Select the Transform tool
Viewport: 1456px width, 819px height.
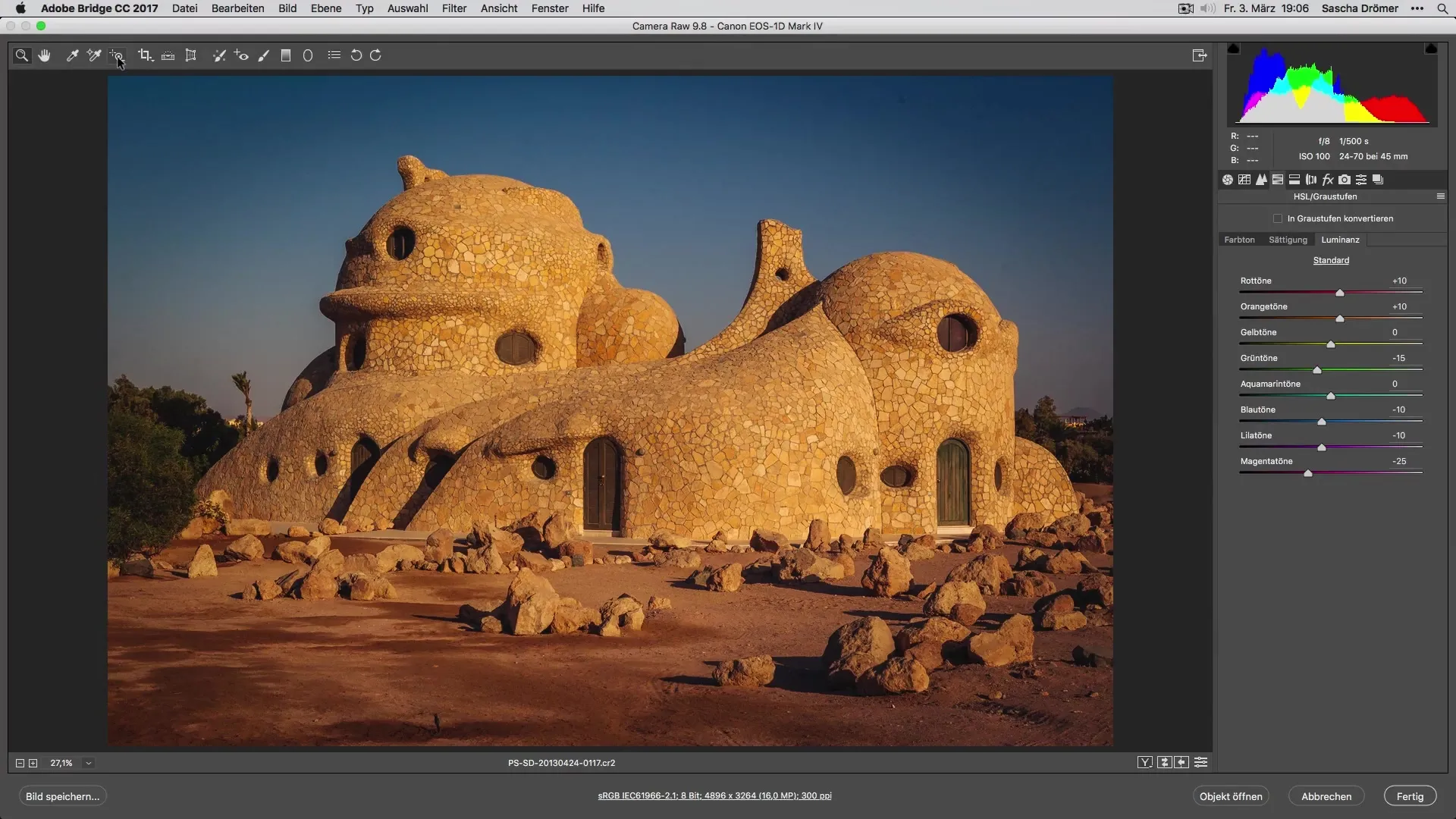click(191, 55)
